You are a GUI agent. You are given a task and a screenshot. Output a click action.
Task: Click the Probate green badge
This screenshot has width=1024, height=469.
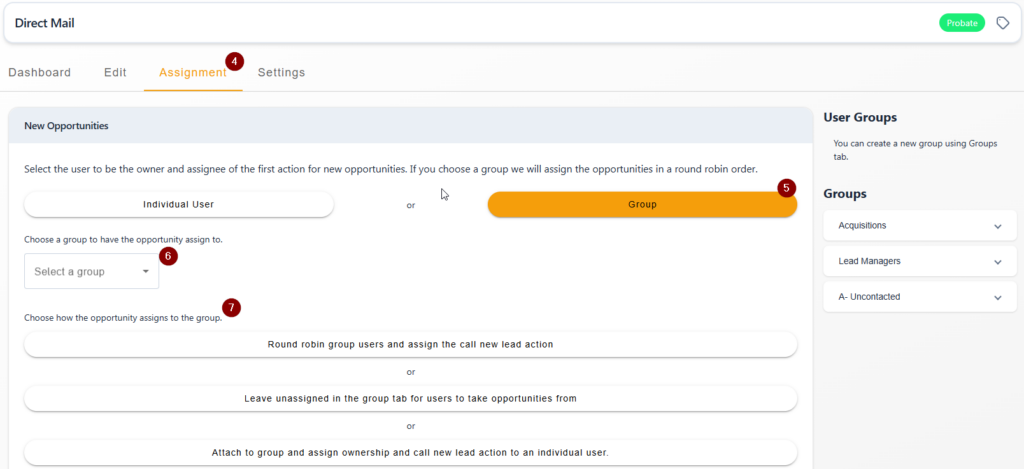pyautogui.click(x=962, y=23)
